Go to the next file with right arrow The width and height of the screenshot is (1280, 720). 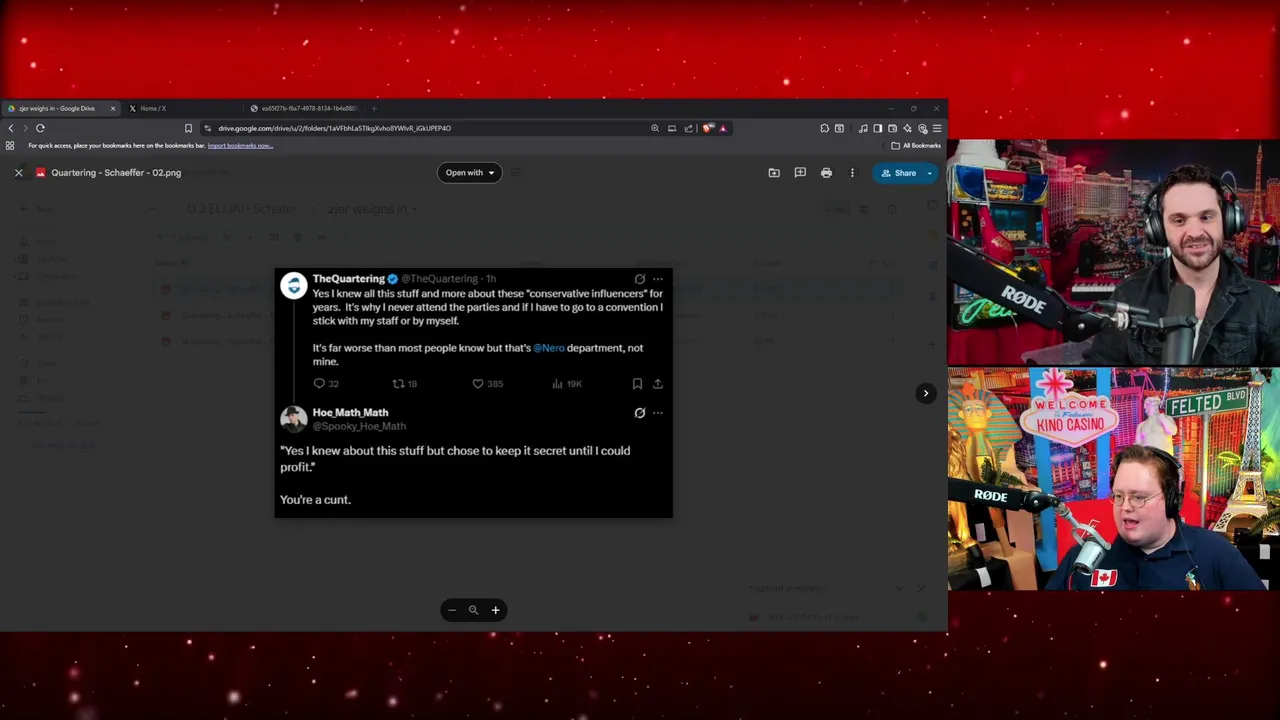pyautogui.click(x=926, y=393)
